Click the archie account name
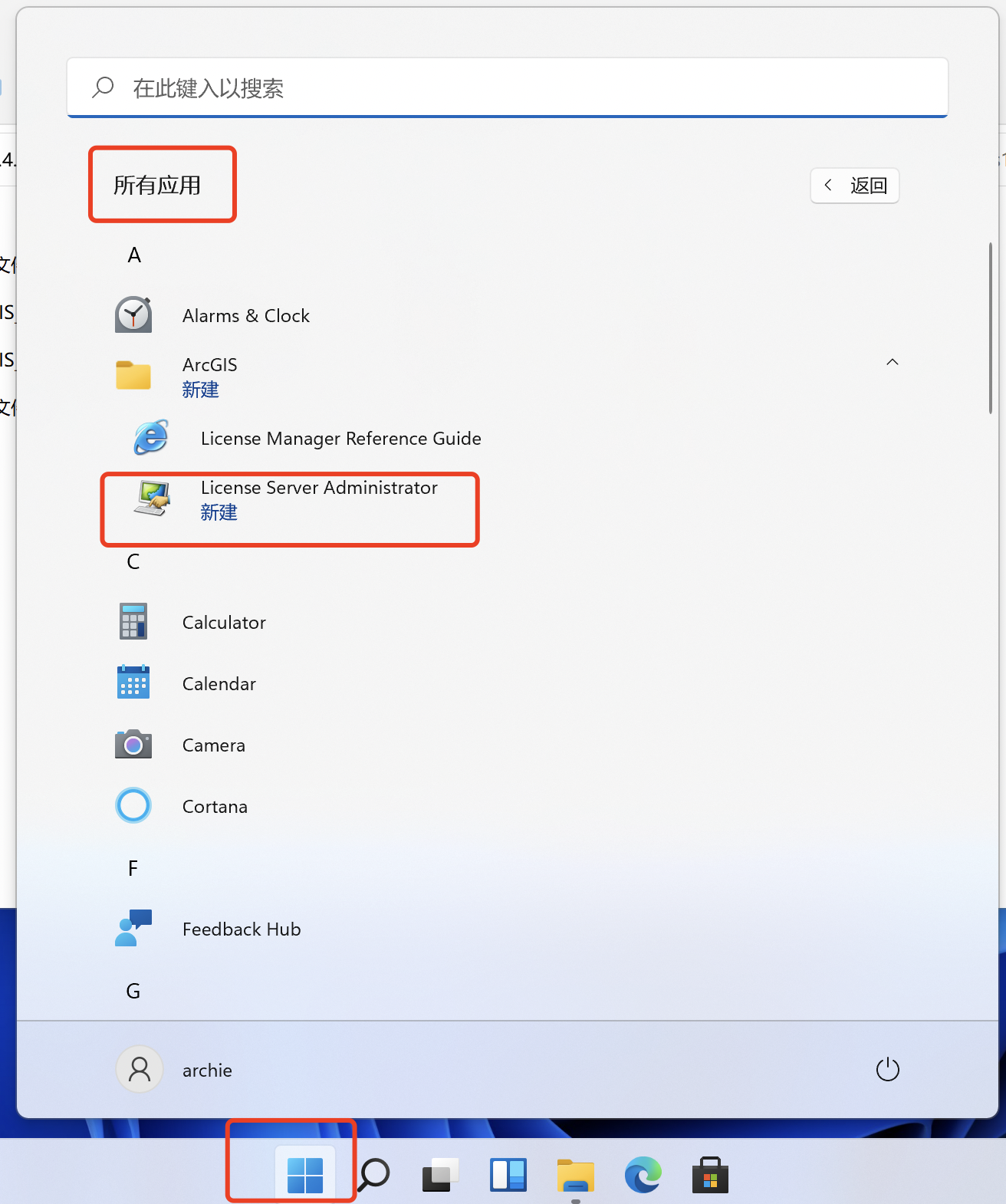 pos(207,1070)
